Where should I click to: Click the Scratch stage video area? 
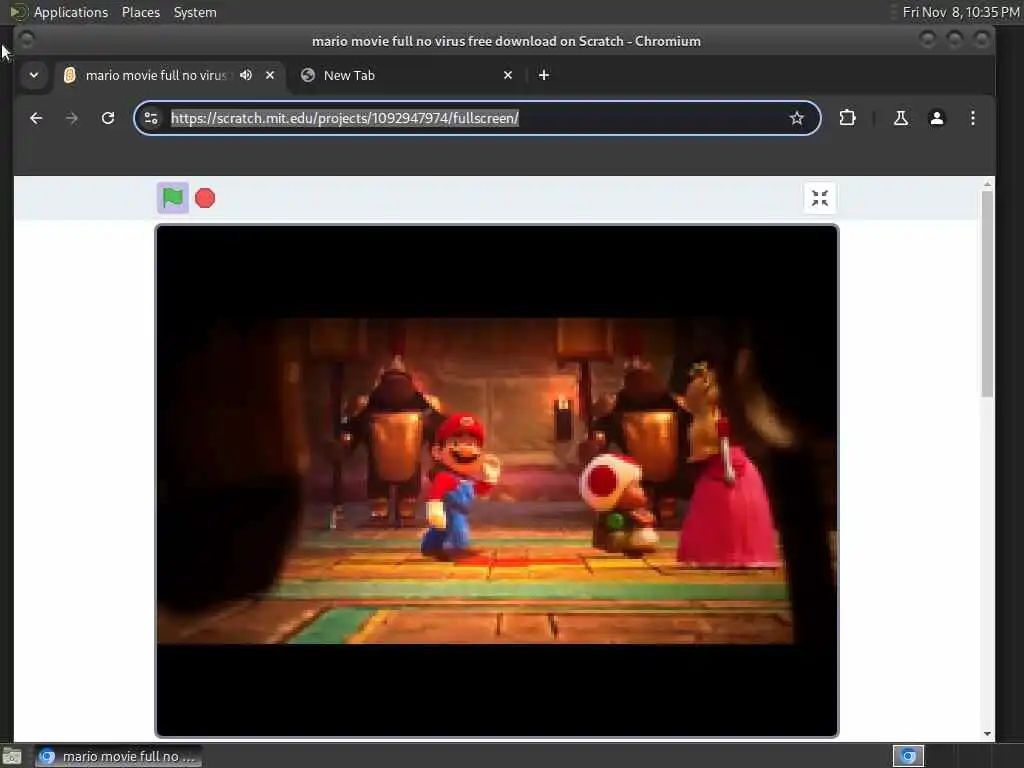point(496,481)
